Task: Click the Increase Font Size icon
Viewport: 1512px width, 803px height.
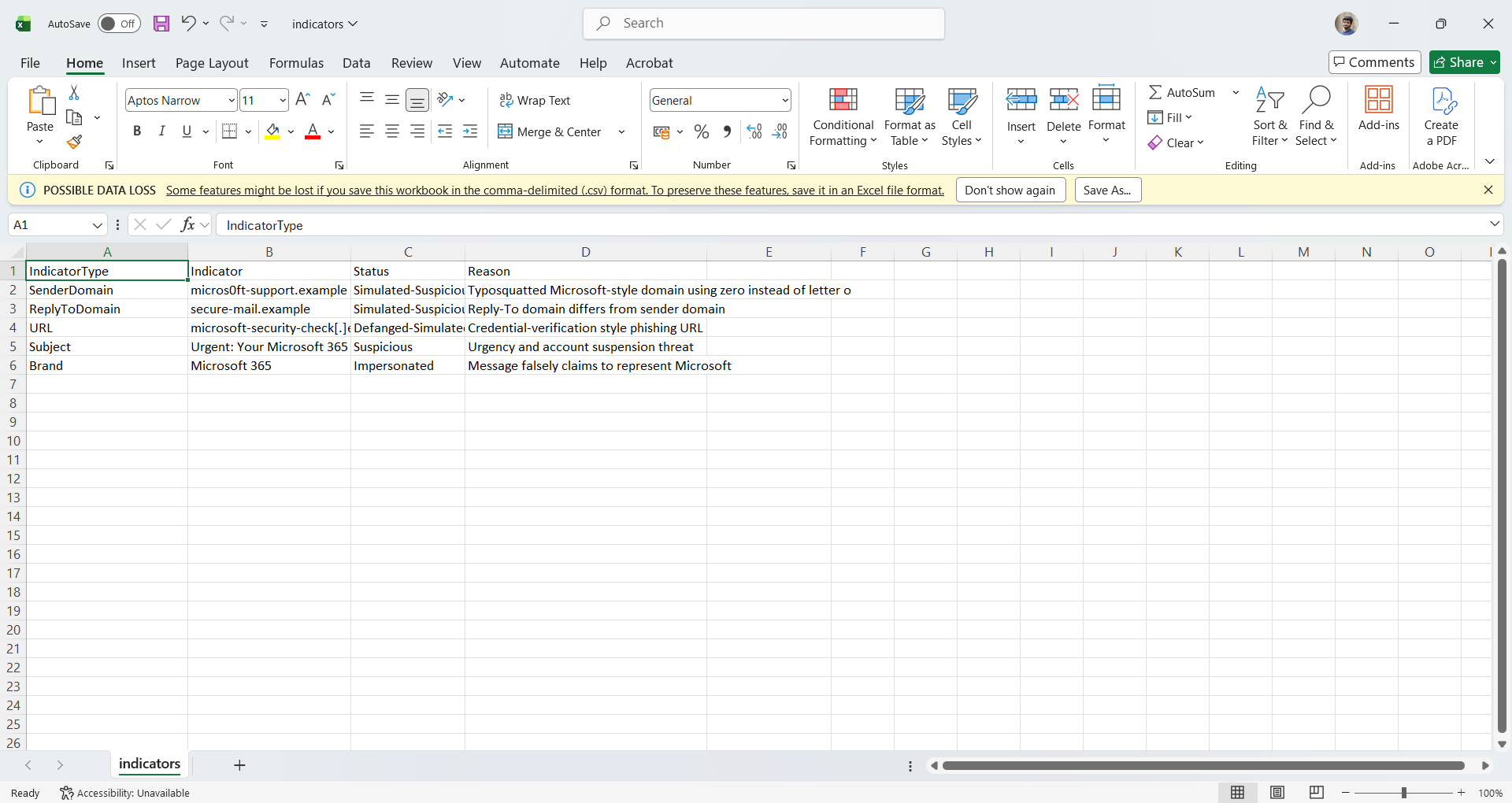Action: (302, 100)
